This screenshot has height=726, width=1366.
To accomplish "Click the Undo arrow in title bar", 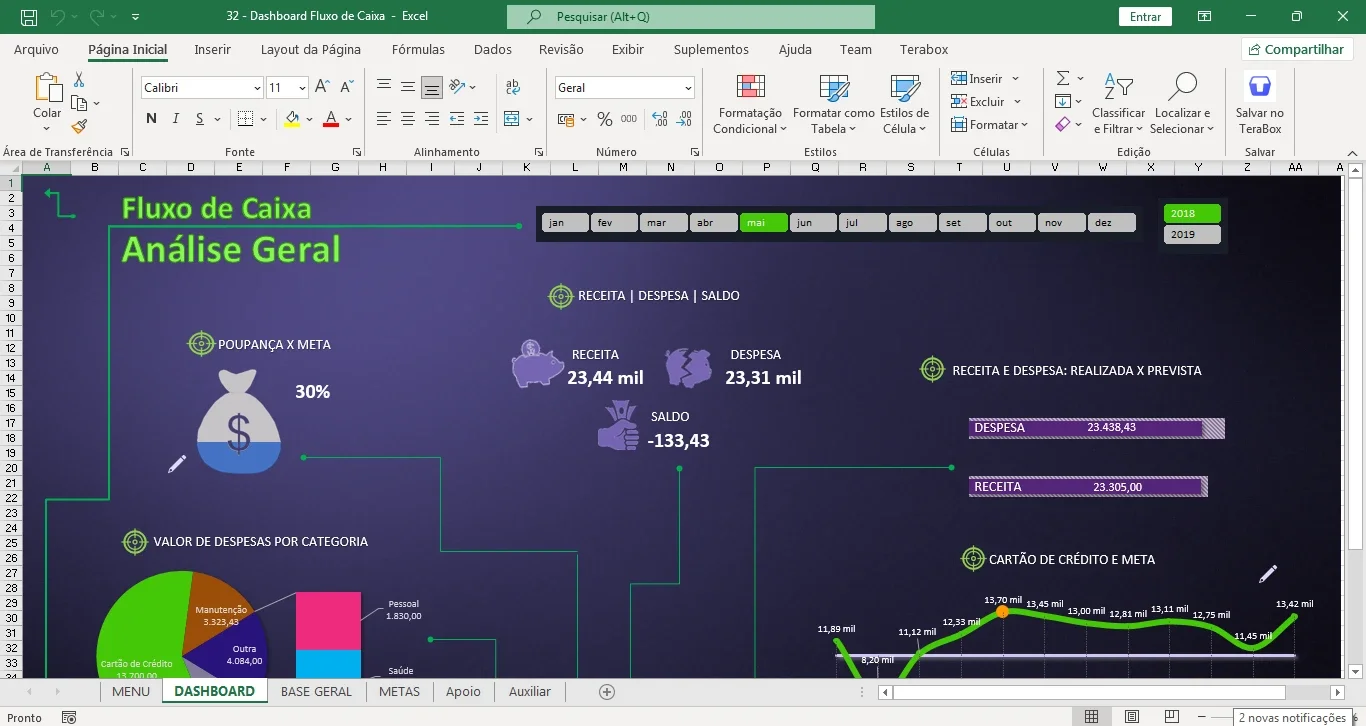I will (57, 17).
